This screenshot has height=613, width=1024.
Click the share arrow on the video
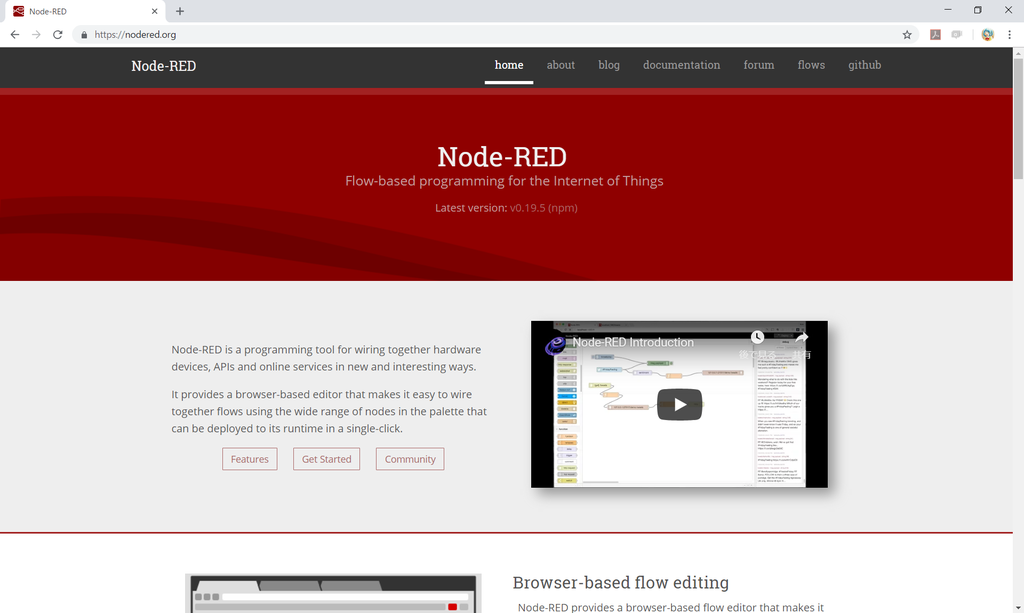tap(802, 338)
